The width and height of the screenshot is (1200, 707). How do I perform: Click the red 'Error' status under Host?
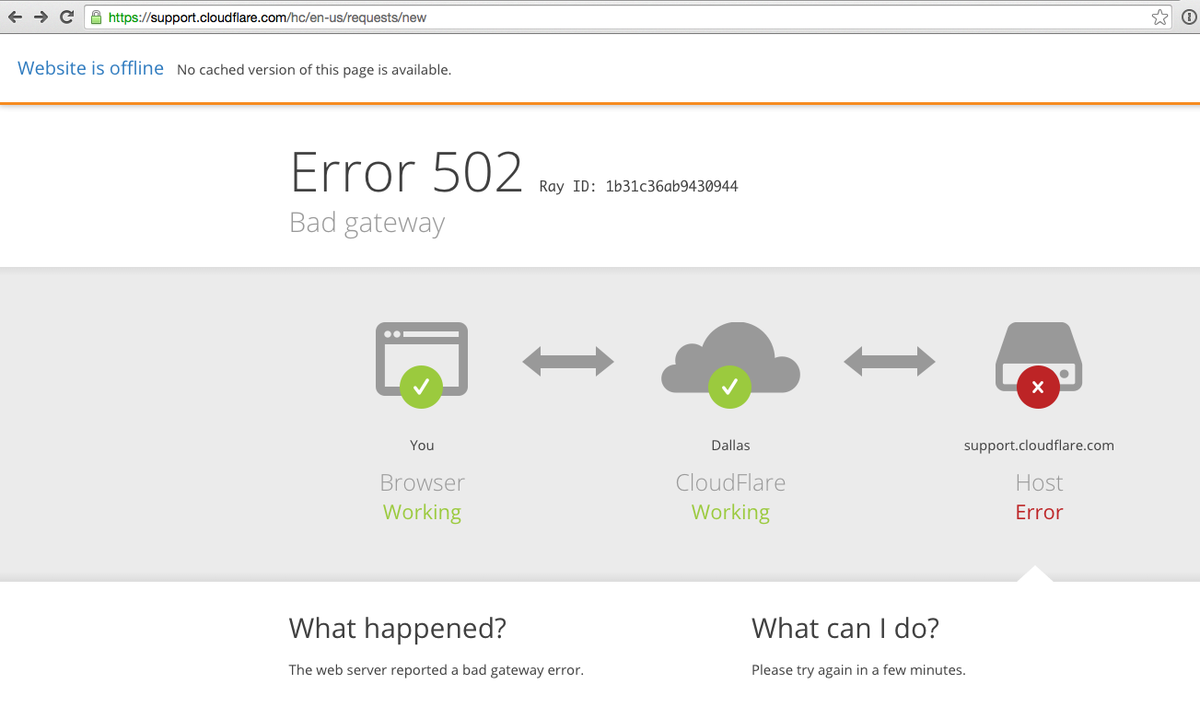[x=1039, y=512]
